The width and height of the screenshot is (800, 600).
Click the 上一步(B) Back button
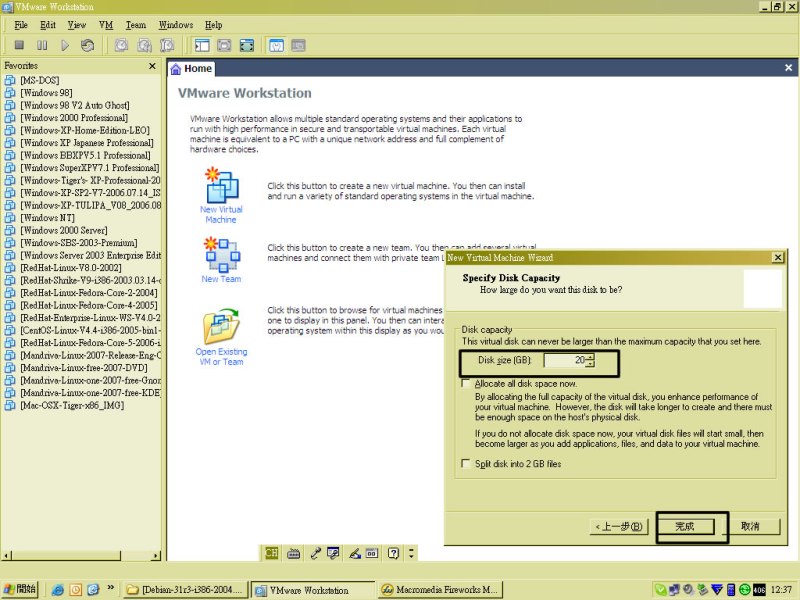pyautogui.click(x=619, y=526)
